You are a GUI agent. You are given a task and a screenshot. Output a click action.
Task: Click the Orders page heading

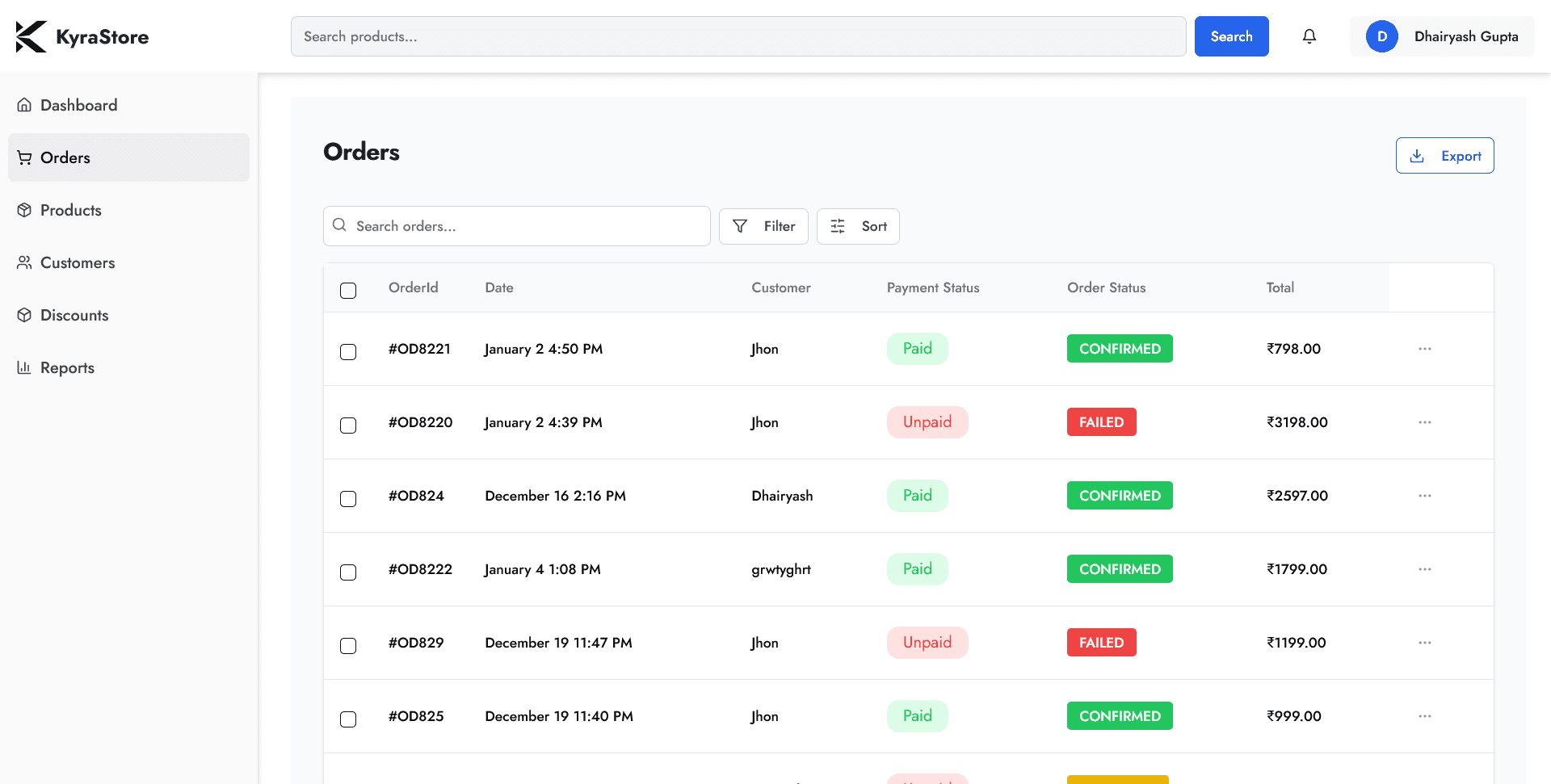coord(361,152)
